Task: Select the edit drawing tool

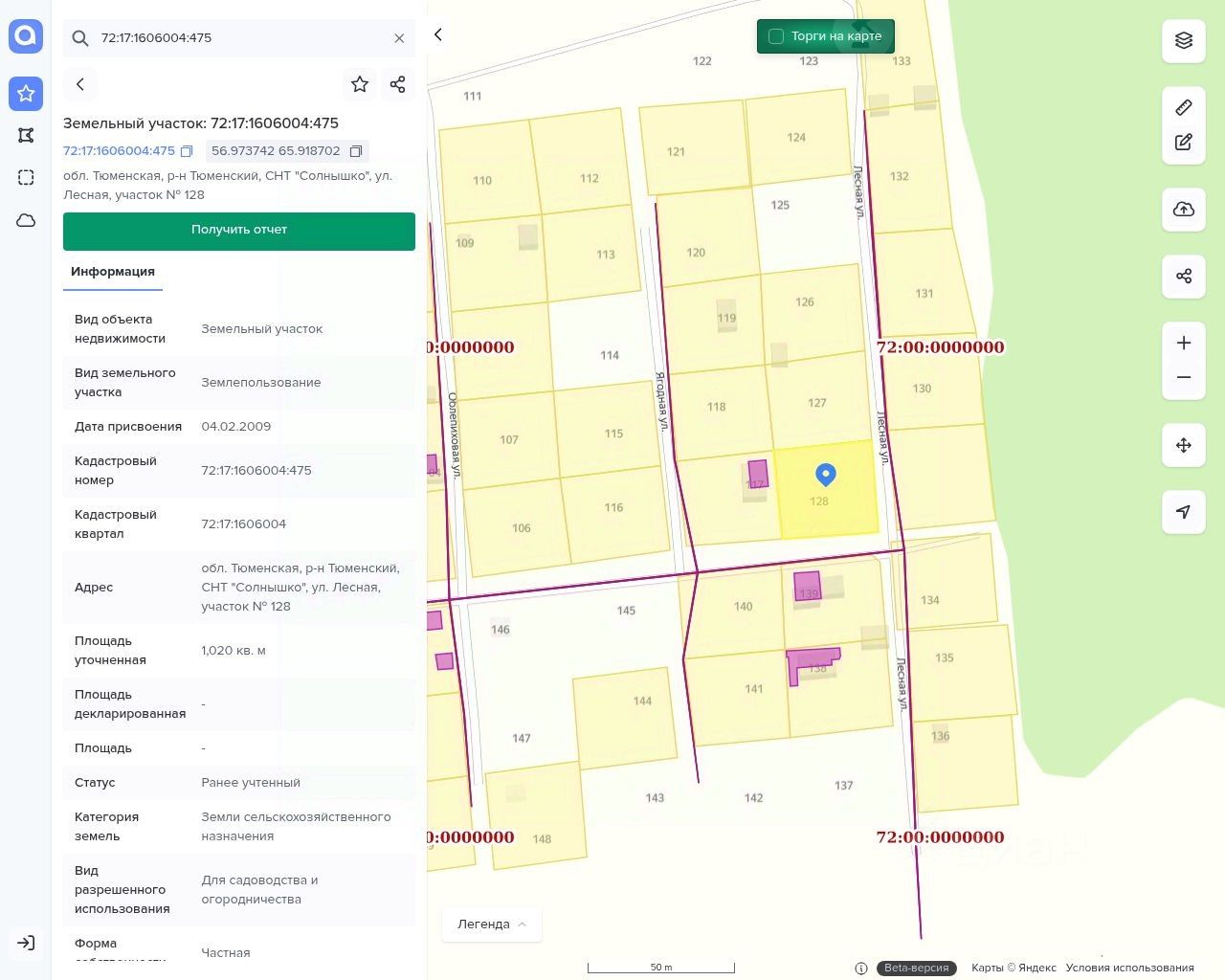Action: tap(1184, 143)
